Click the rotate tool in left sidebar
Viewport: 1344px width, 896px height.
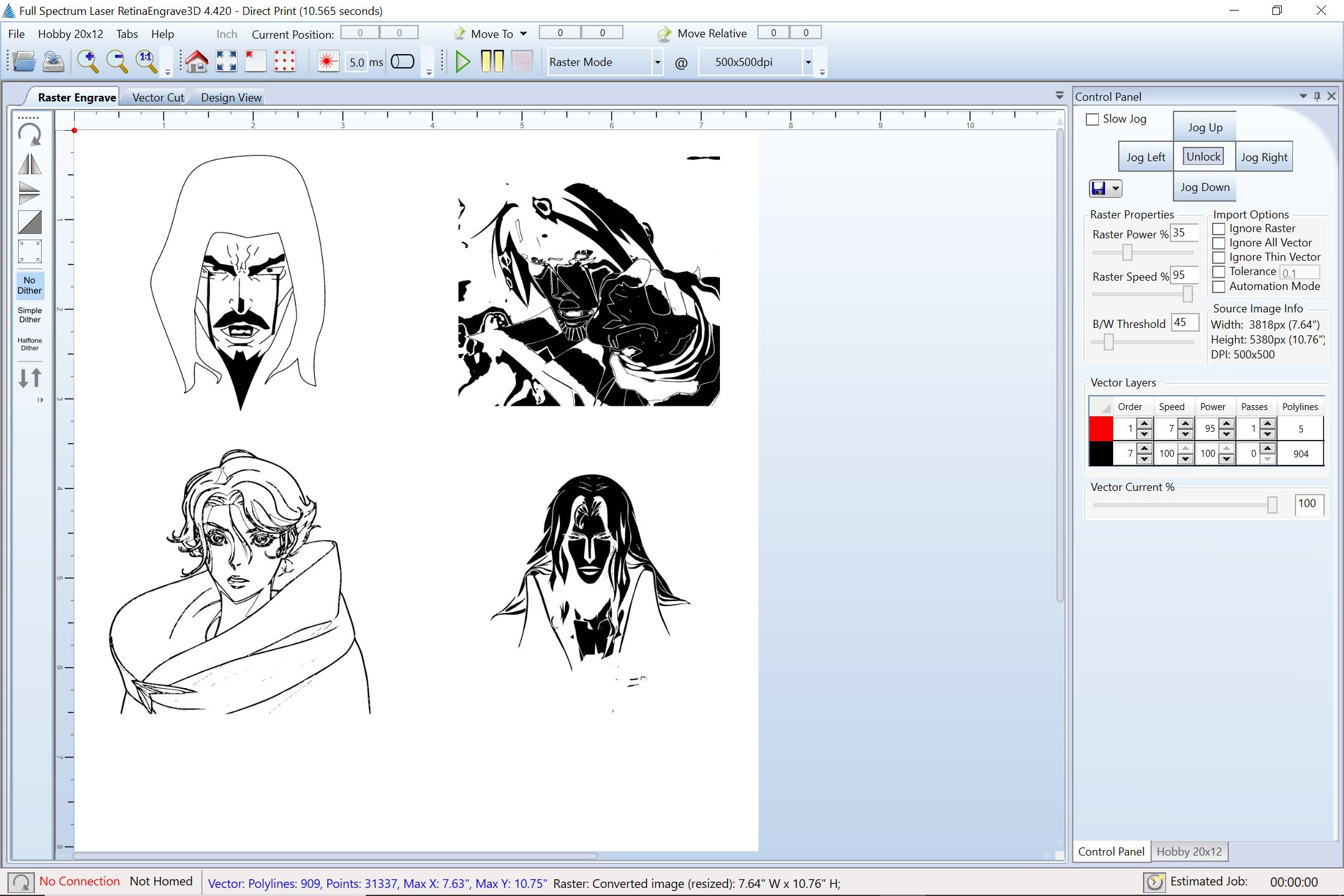(30, 134)
